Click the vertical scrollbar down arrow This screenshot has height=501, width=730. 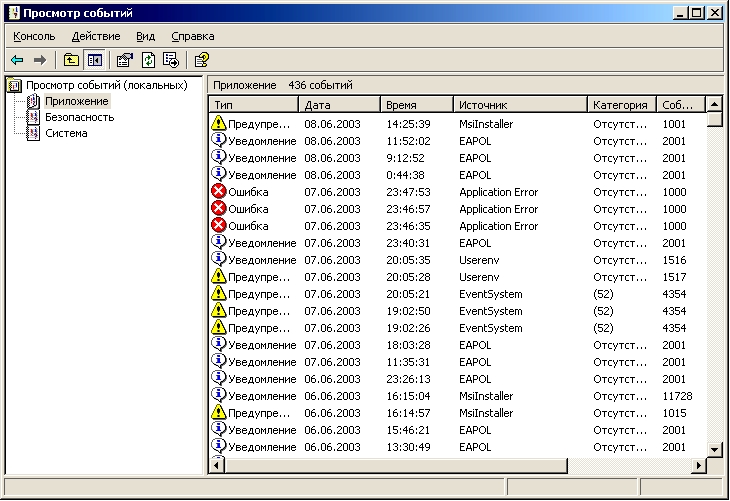714,449
